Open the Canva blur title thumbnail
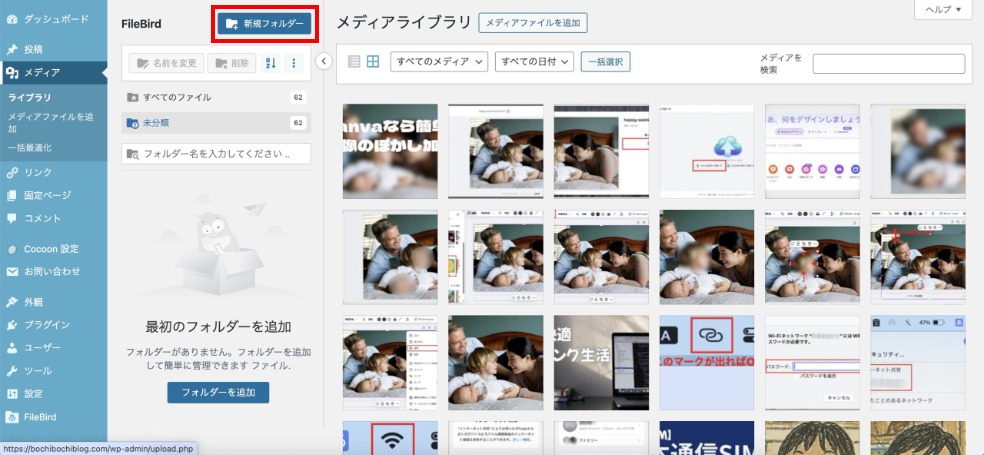This screenshot has height=455, width=984. click(x=390, y=151)
